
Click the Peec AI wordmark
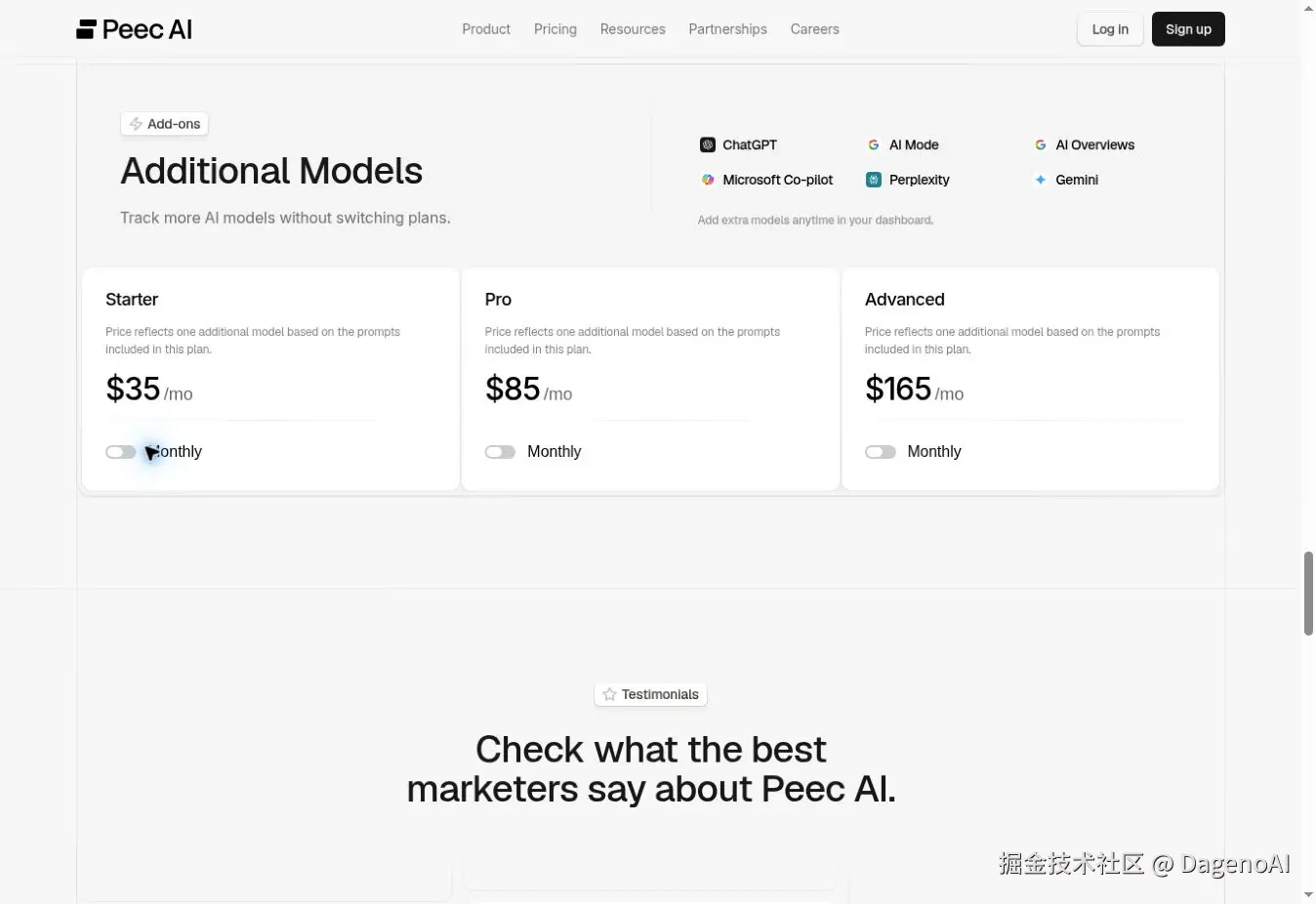coord(147,29)
